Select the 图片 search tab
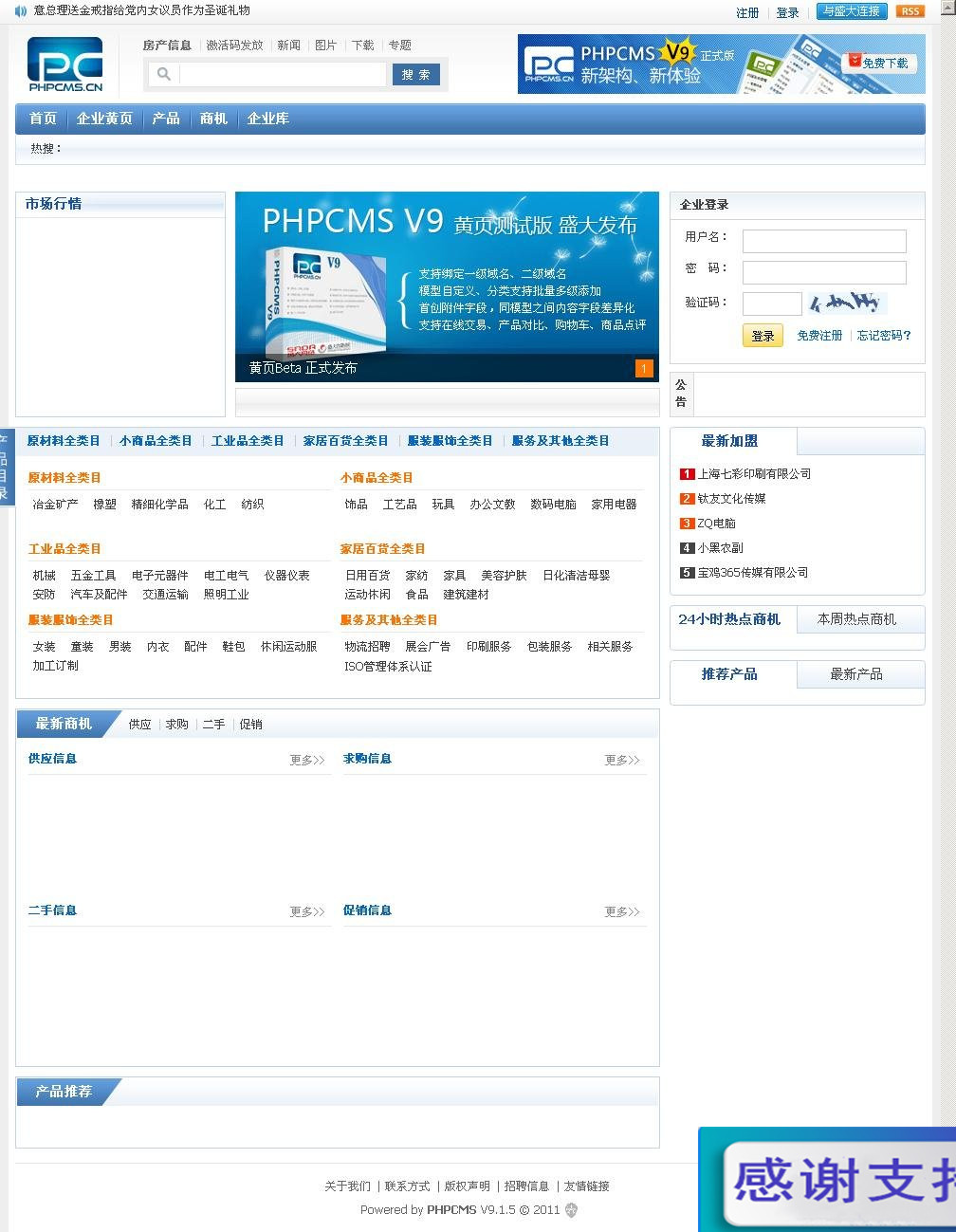The height and width of the screenshot is (1232, 956). point(326,46)
